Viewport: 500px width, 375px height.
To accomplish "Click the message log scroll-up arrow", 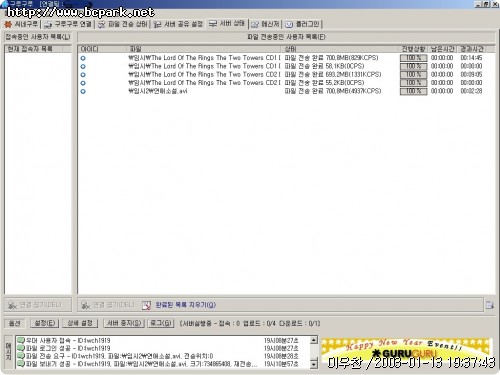I will tap(314, 340).
